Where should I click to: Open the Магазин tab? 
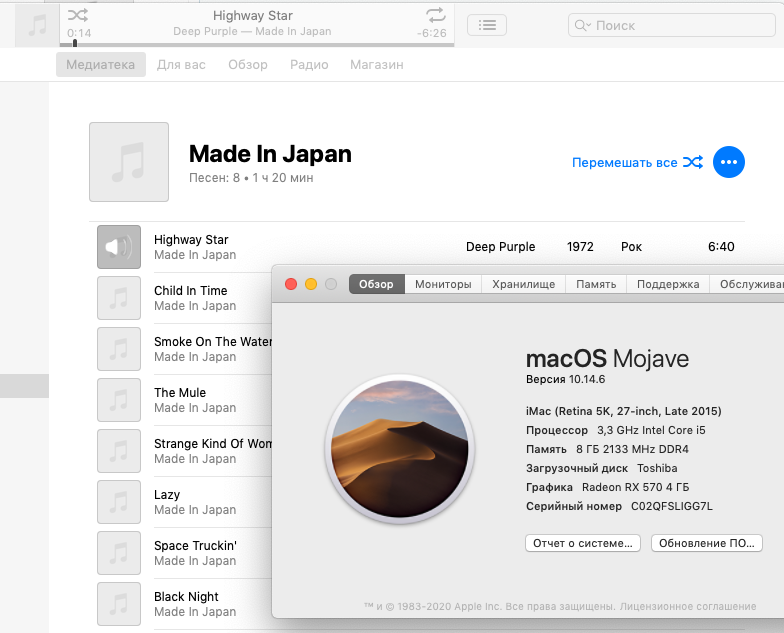(x=376, y=64)
